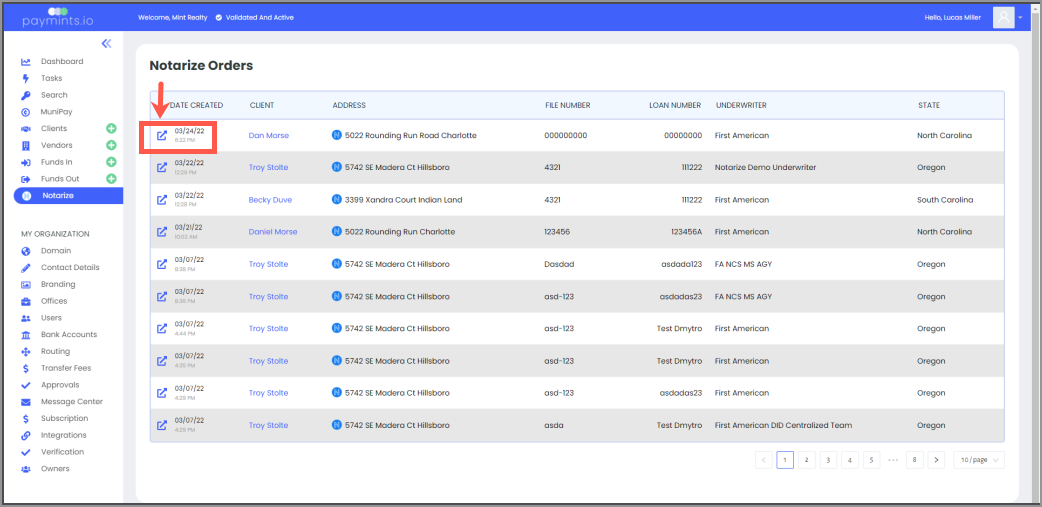Open the 10 / page size dropdown

pyautogui.click(x=978, y=460)
